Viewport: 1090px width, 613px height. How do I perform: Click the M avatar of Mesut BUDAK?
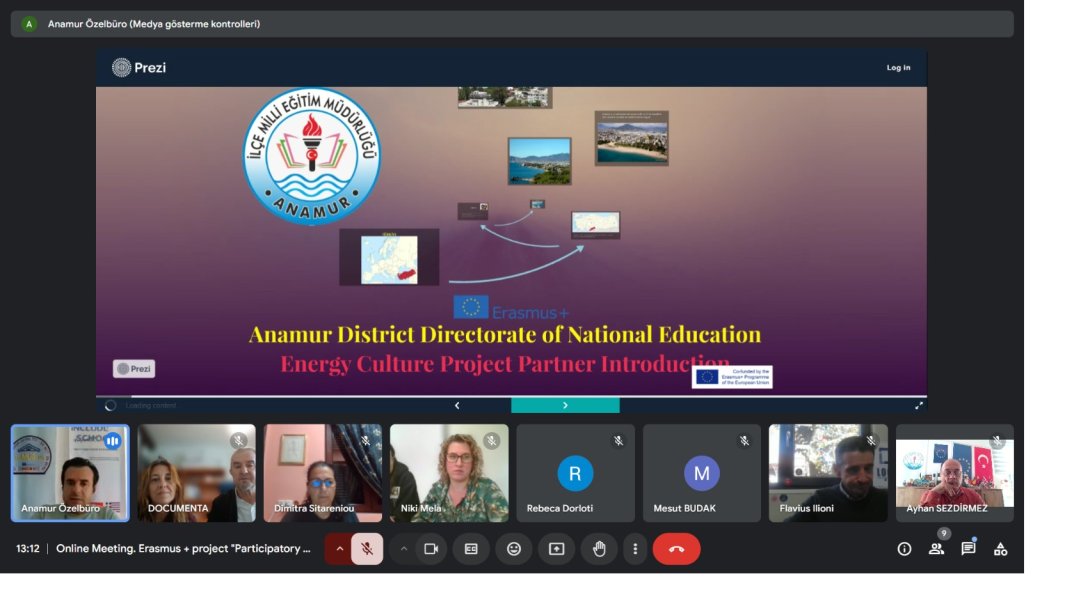click(x=701, y=473)
